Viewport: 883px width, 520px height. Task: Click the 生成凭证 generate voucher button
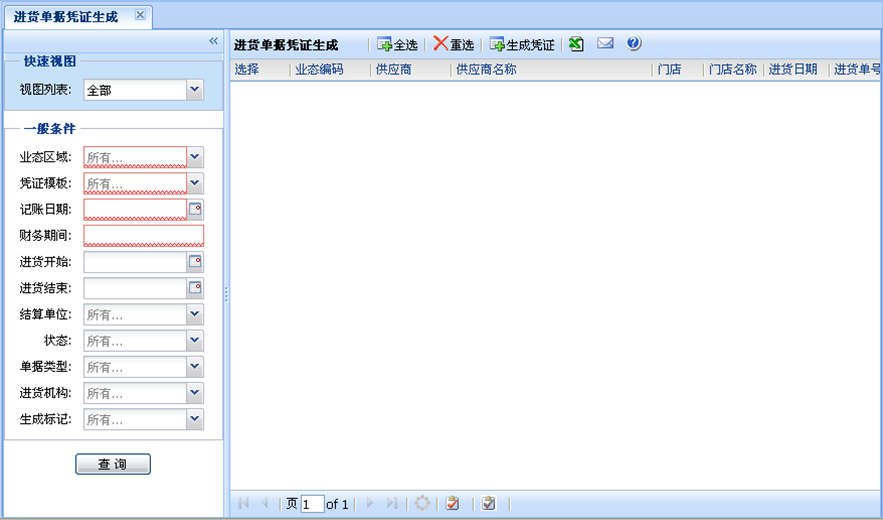tap(522, 45)
